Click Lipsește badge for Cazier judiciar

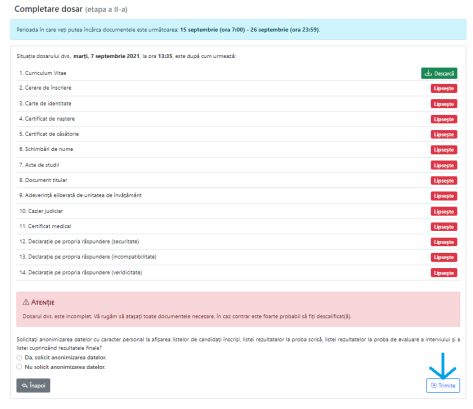coord(444,212)
